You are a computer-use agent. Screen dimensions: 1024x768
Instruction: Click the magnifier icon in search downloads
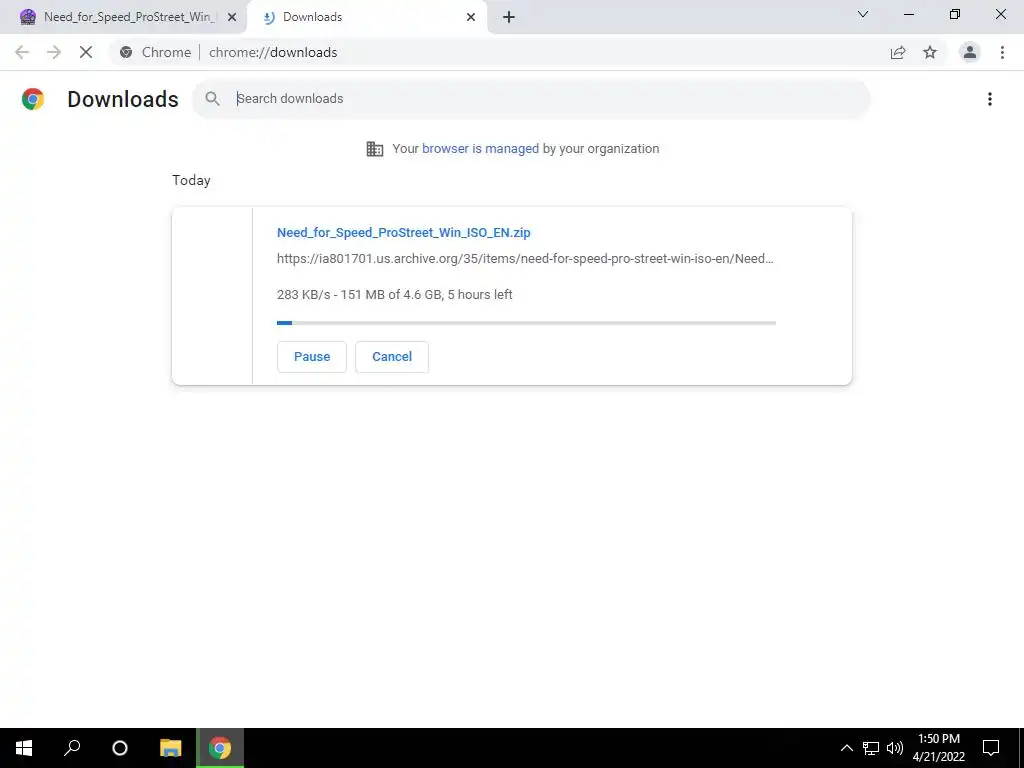click(x=212, y=99)
